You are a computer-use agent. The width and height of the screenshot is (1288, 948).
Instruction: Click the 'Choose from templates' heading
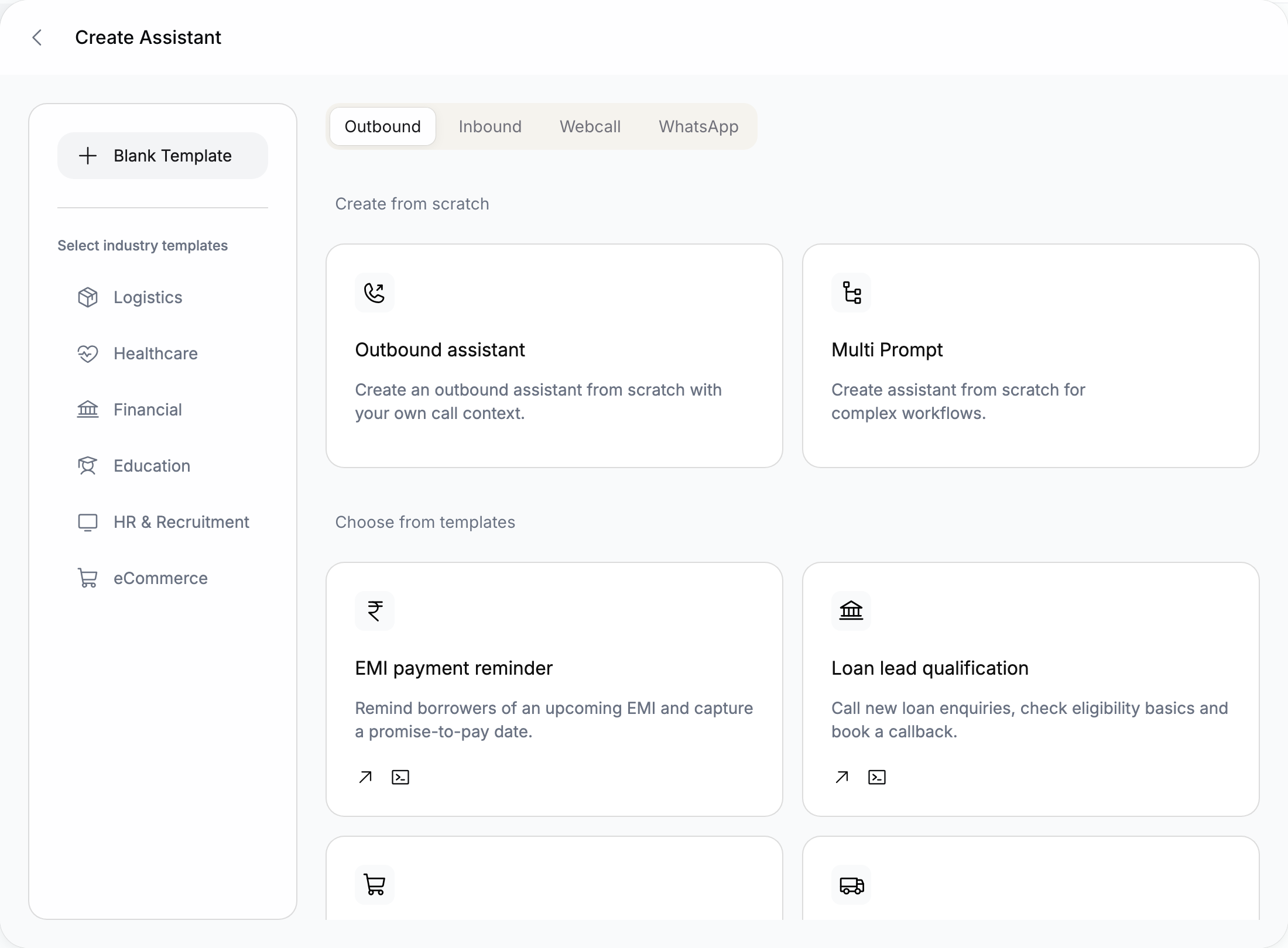pyautogui.click(x=425, y=522)
